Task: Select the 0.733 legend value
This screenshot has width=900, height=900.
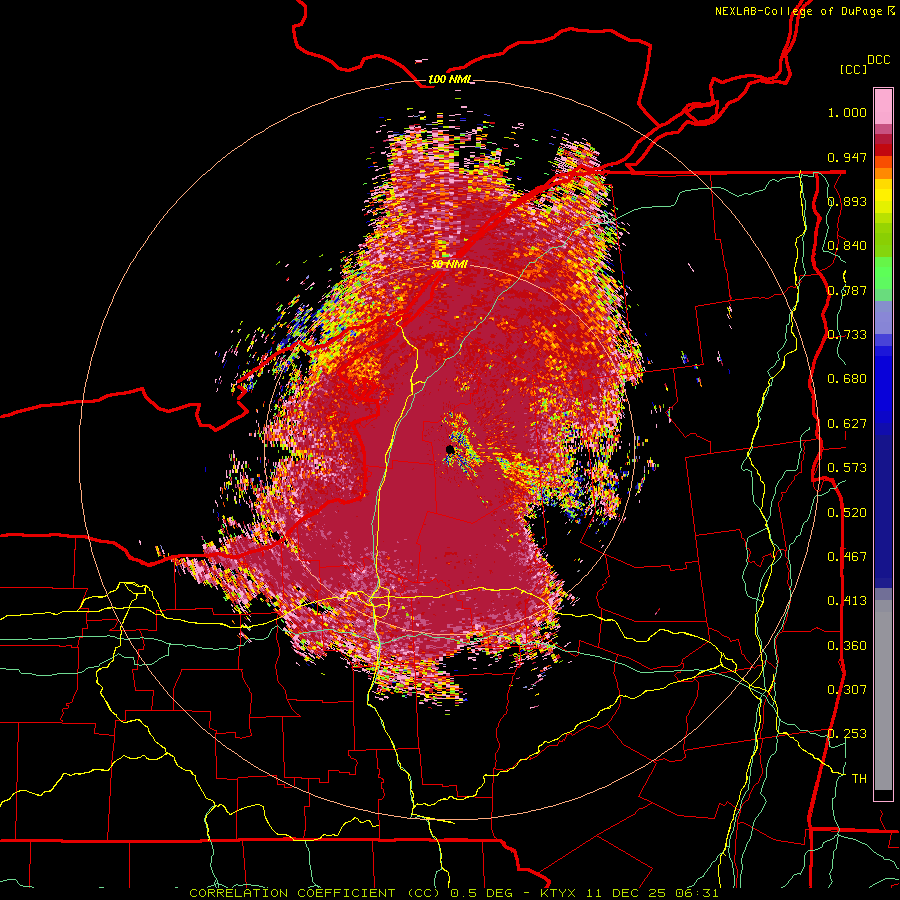Action: (847, 335)
